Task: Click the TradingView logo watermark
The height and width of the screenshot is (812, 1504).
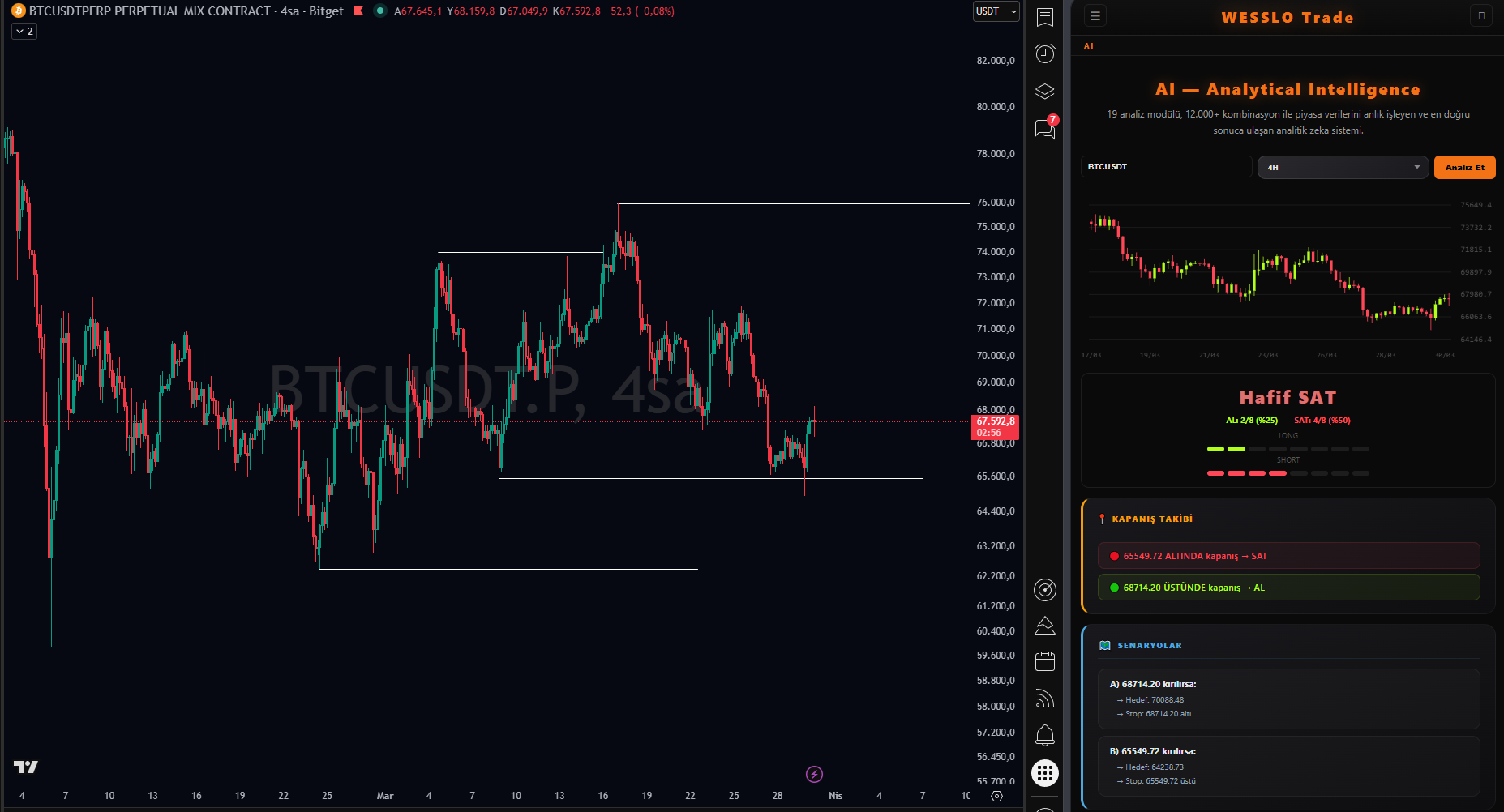Action: point(27,767)
